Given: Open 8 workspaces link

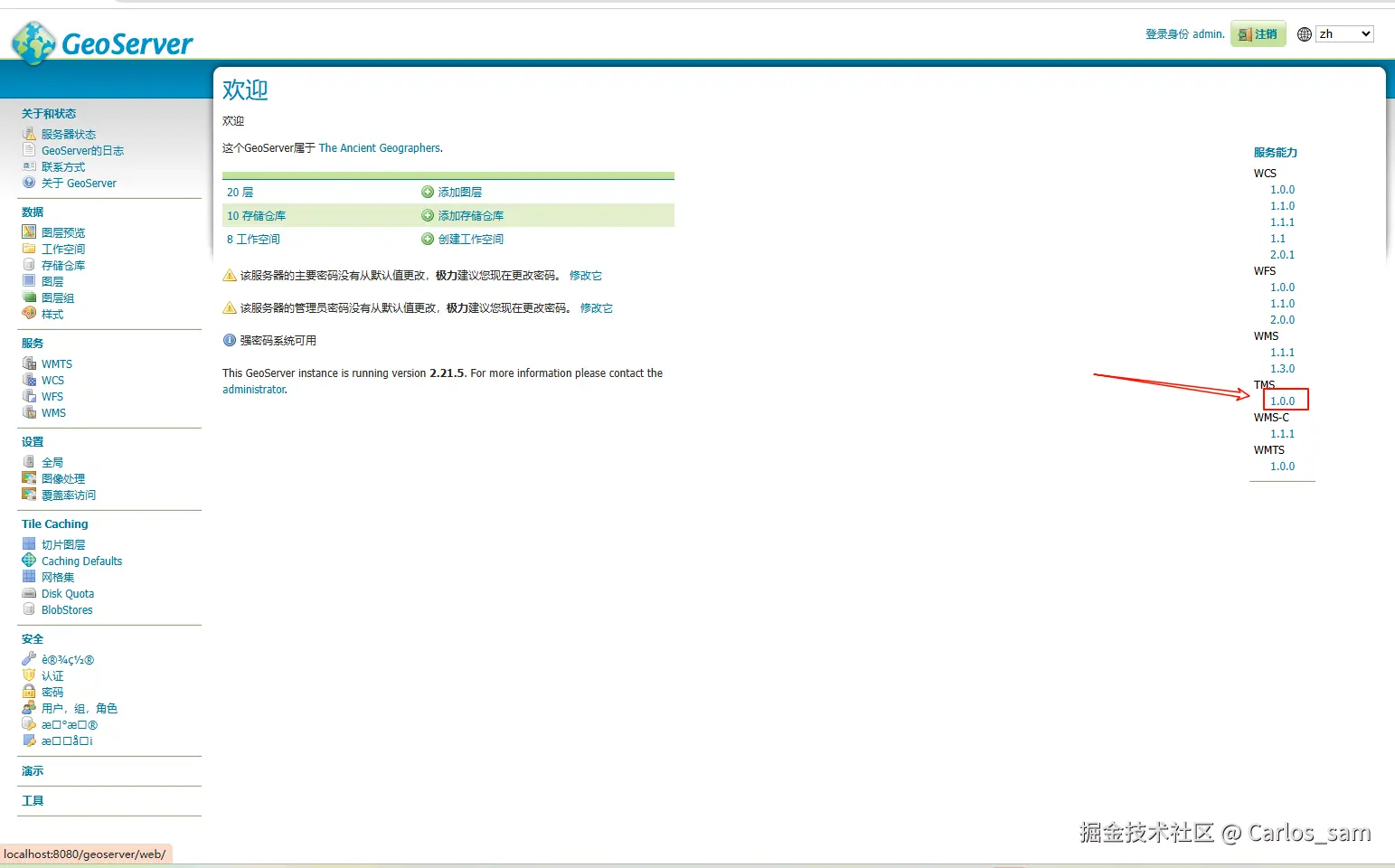Looking at the screenshot, I should (x=253, y=240).
